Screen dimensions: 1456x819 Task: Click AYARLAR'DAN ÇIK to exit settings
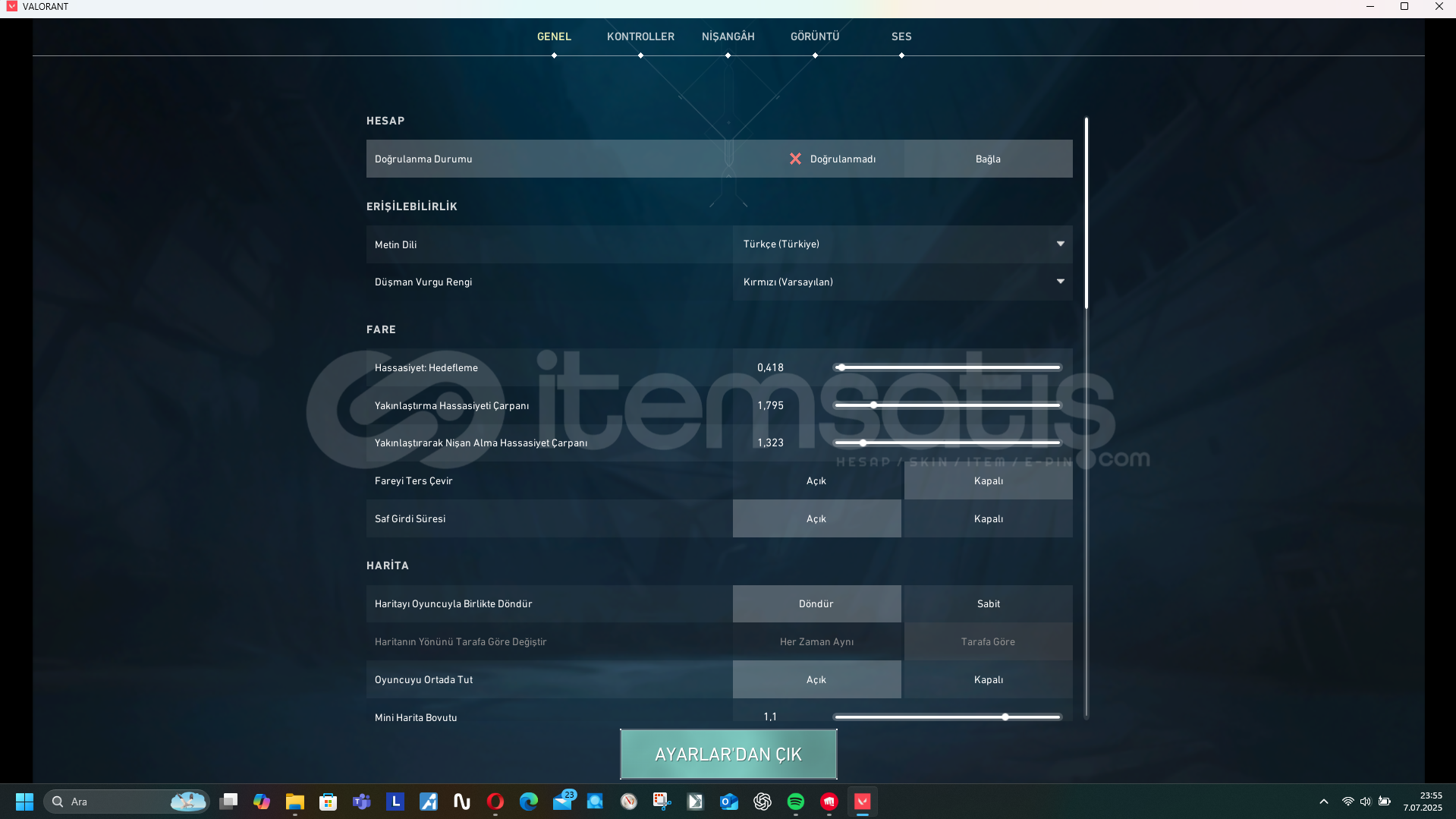coord(728,754)
